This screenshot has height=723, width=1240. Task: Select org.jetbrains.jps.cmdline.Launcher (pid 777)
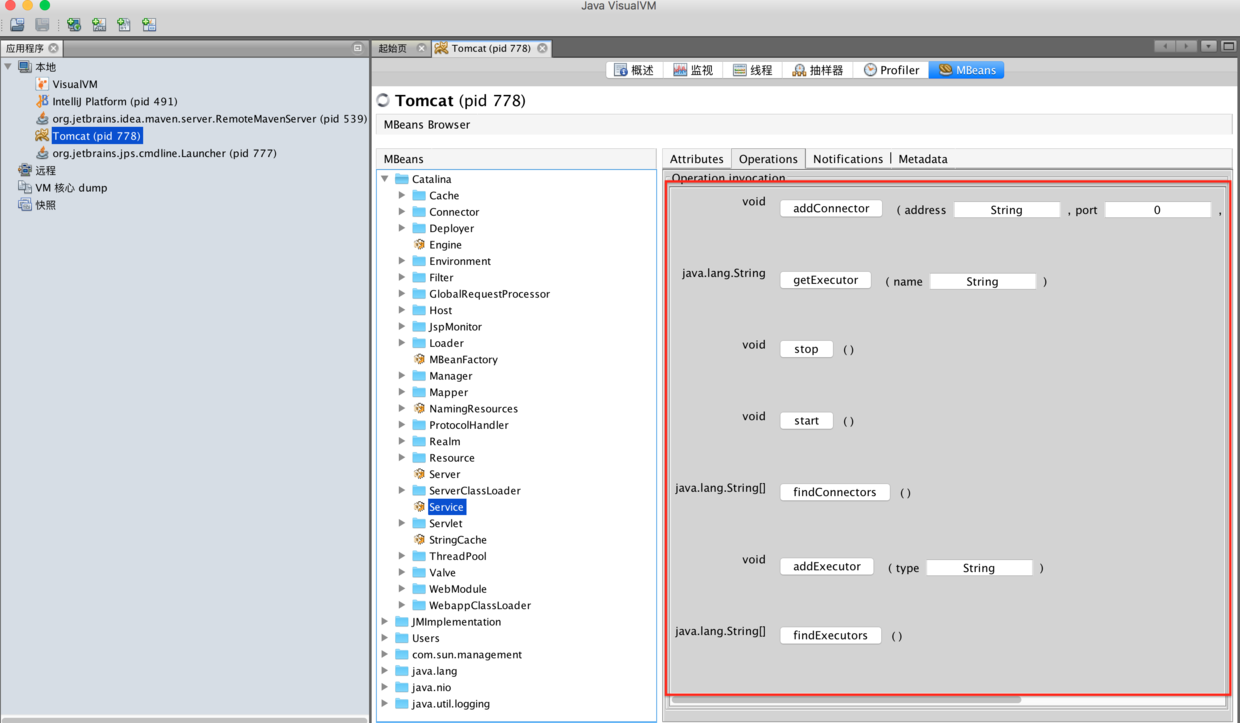click(164, 153)
